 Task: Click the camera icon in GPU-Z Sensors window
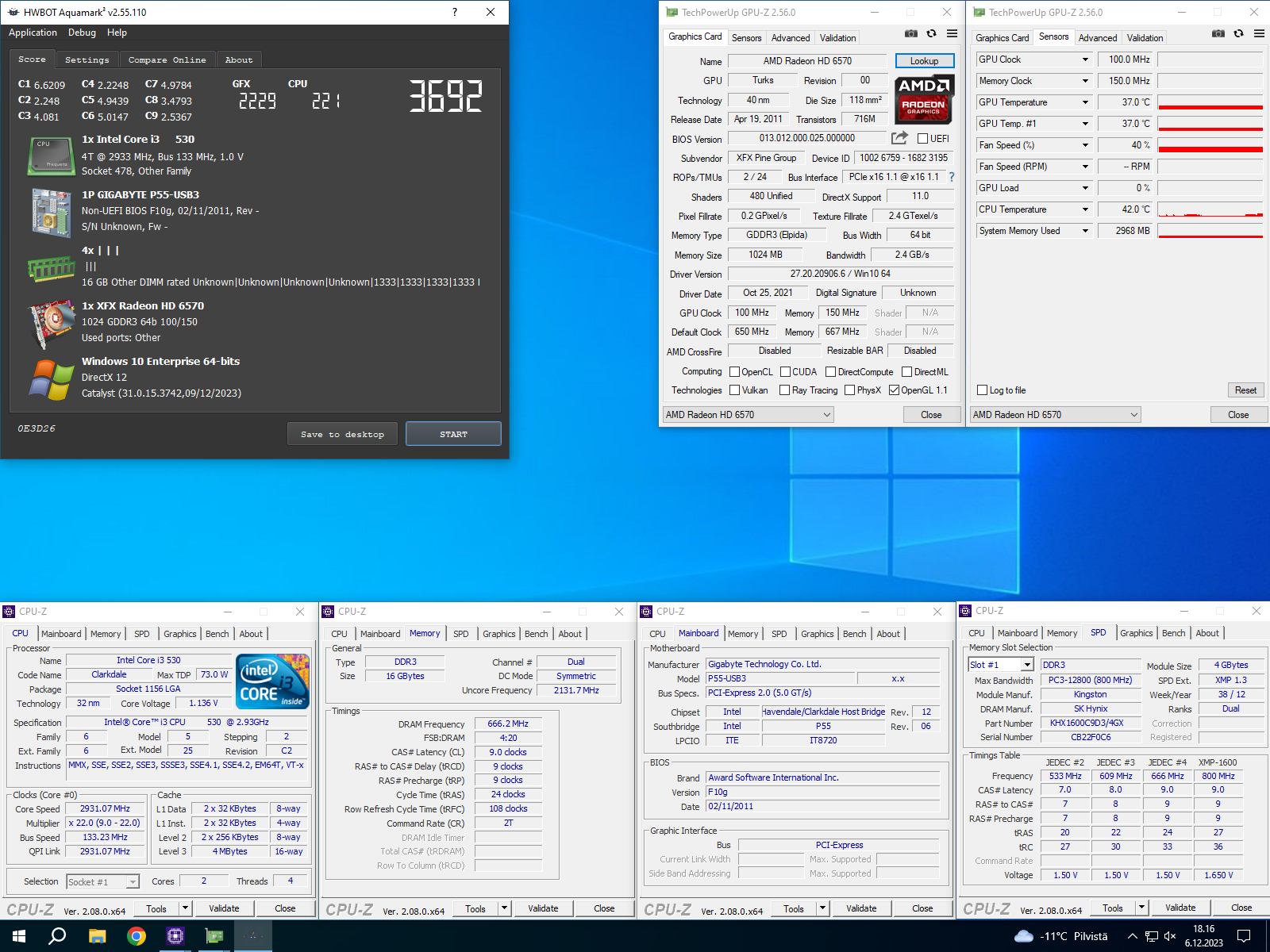coord(1218,34)
